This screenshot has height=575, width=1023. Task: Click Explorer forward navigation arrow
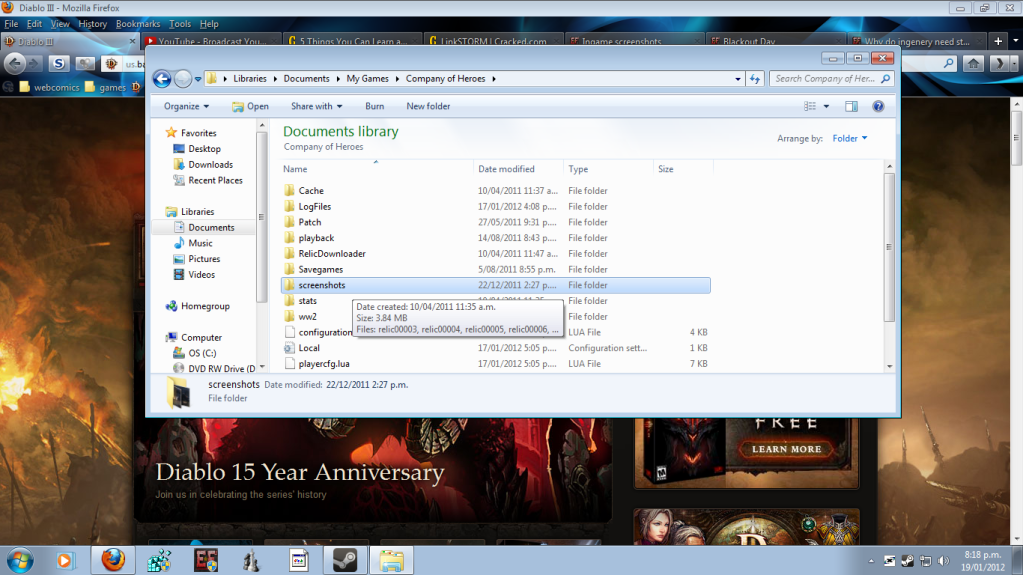point(183,79)
